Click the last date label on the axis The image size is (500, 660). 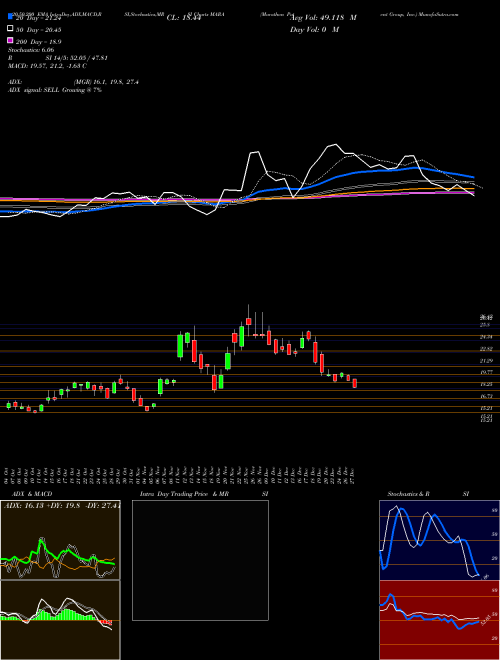(x=351, y=476)
